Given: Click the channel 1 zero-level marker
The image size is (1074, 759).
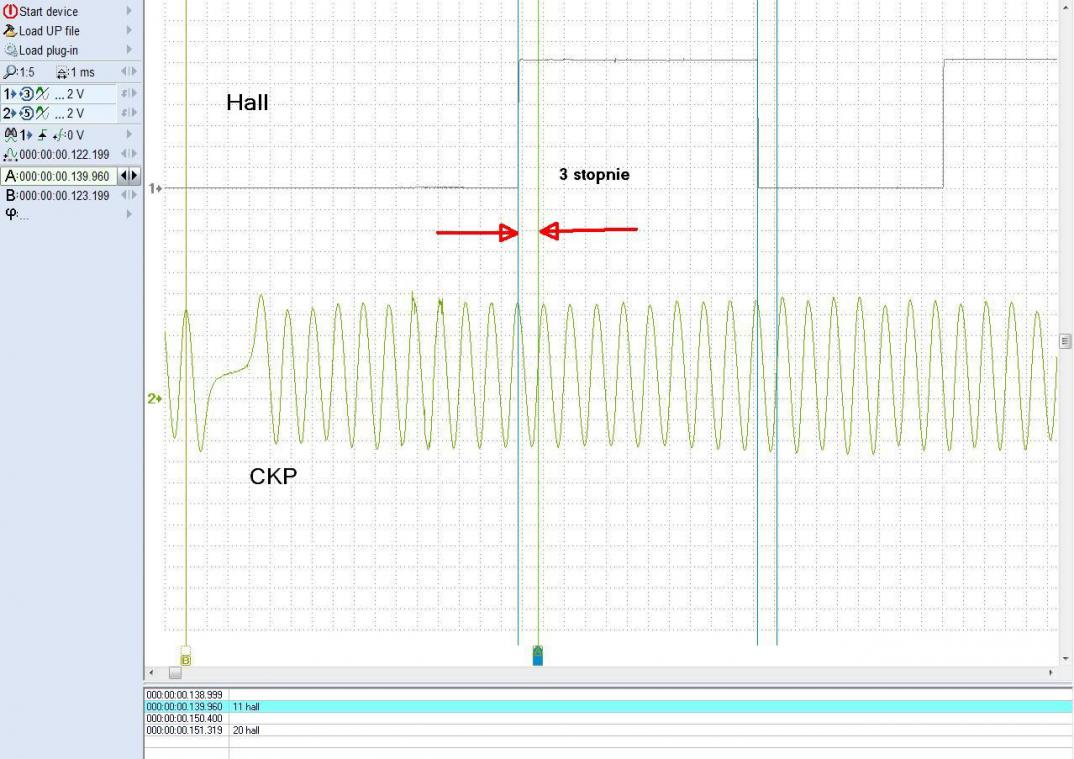Looking at the screenshot, I should (x=155, y=188).
